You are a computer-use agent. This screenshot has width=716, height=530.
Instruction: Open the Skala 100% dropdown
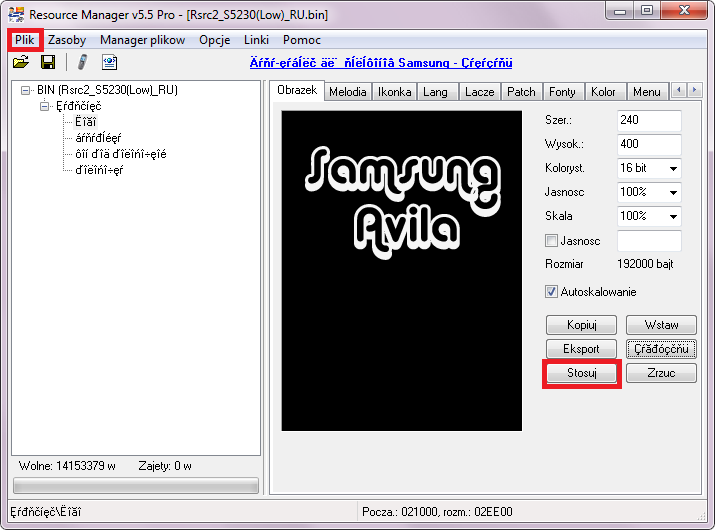(673, 216)
